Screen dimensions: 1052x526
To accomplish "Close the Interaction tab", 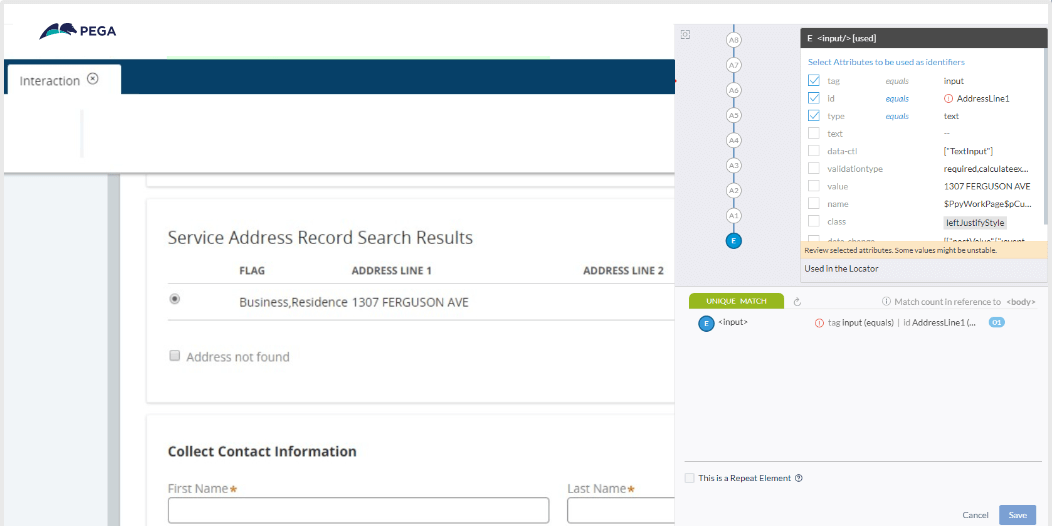I will (x=93, y=78).
